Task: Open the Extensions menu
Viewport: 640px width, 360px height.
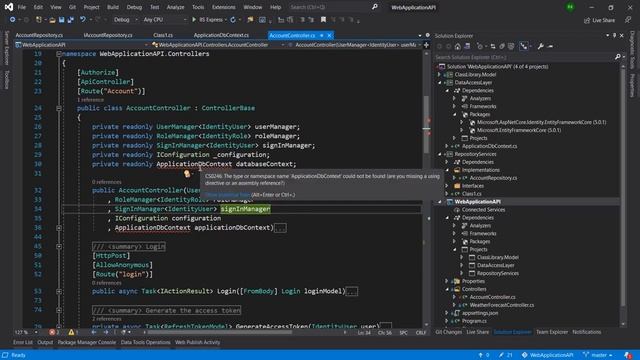Action: pyautogui.click(x=223, y=7)
